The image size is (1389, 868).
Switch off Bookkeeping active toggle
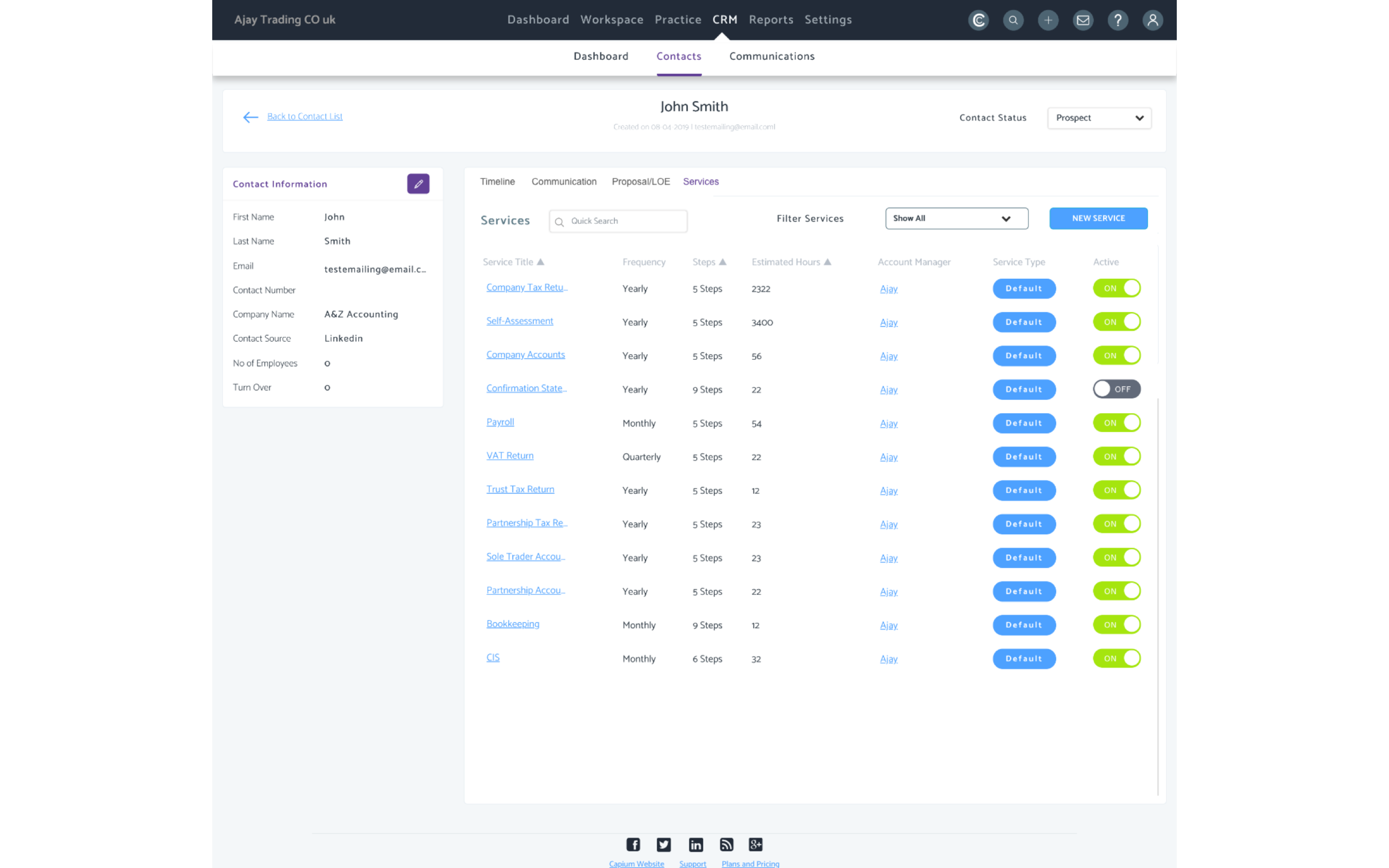pos(1116,625)
